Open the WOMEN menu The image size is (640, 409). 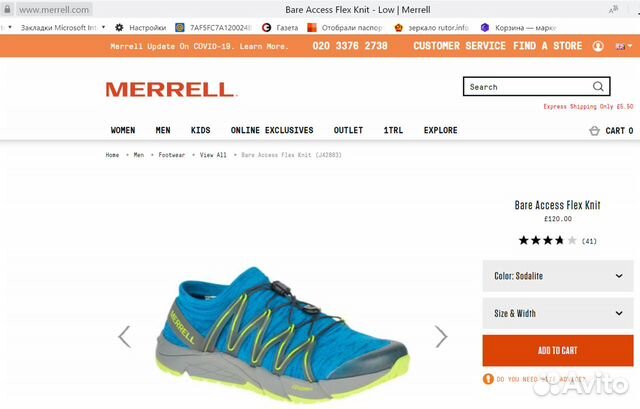[123, 130]
